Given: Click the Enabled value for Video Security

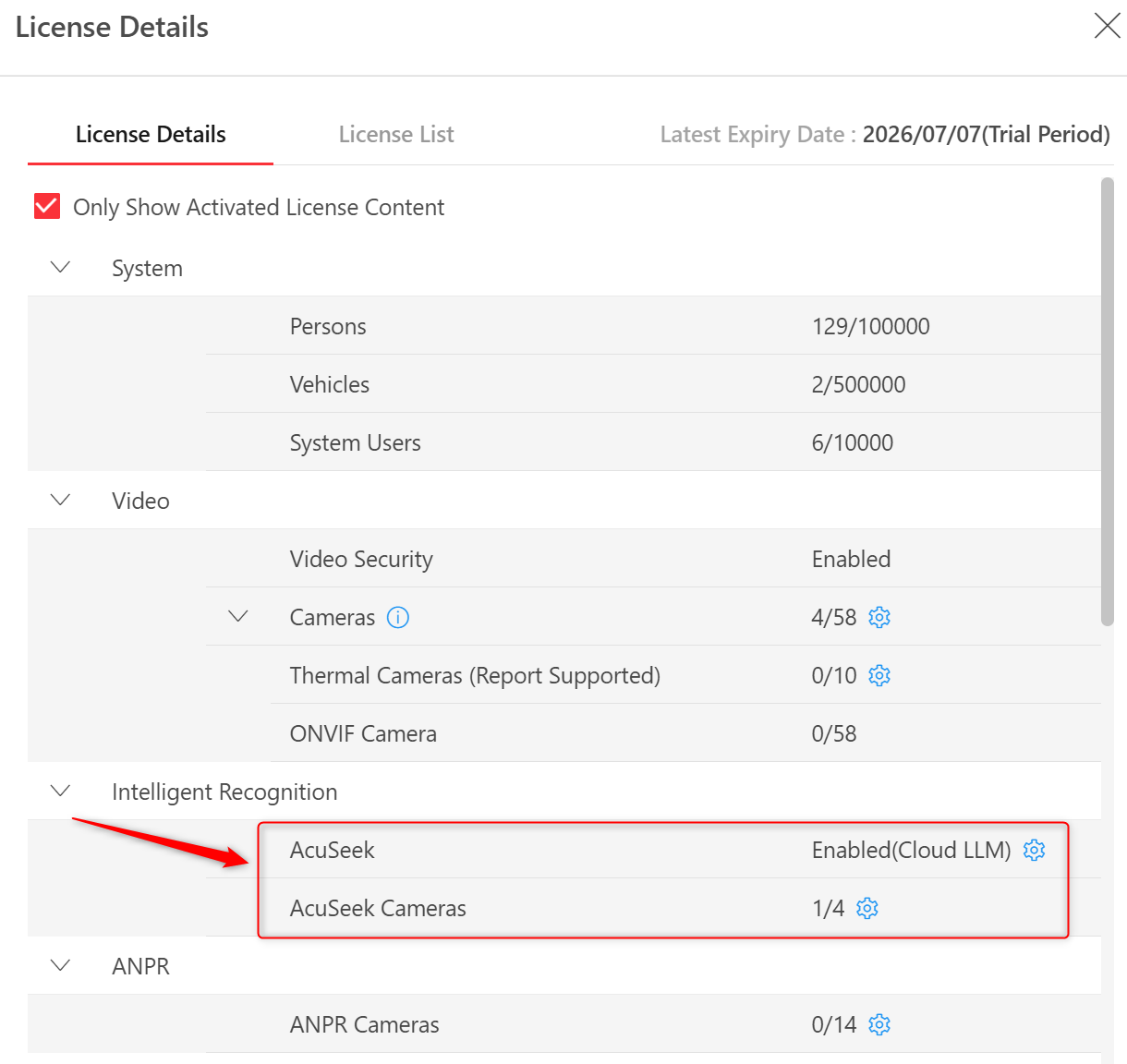Looking at the screenshot, I should (x=852, y=559).
